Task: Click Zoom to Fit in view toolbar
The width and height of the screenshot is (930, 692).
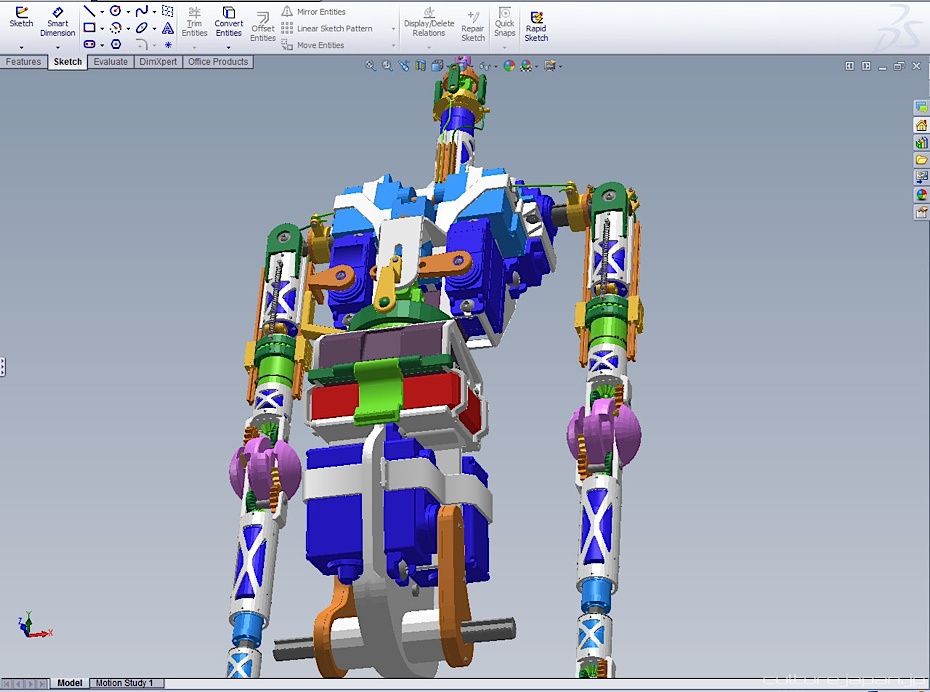Action: click(x=370, y=66)
